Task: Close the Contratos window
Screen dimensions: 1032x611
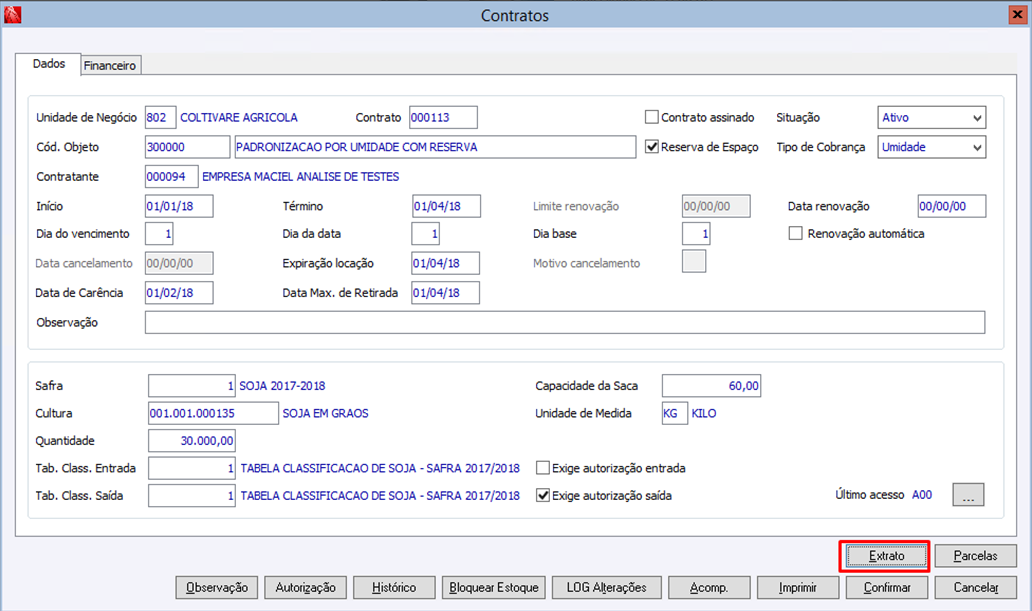Action: [1018, 14]
